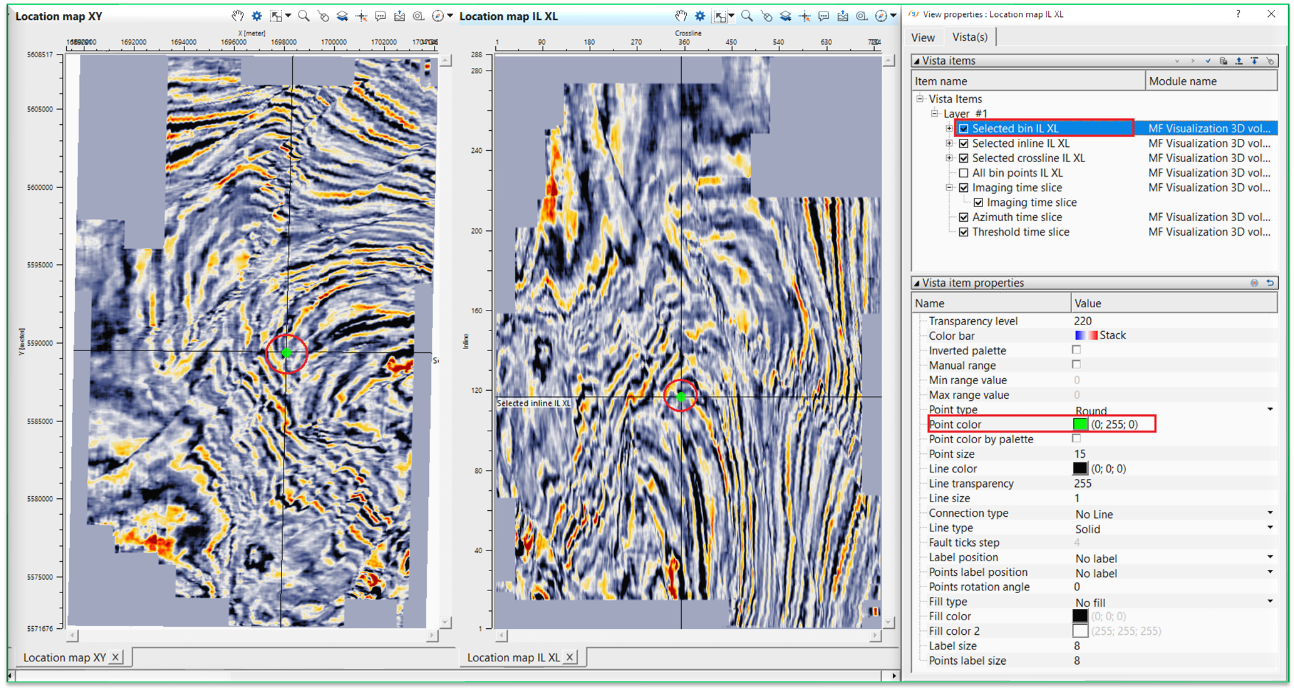Enable the All bin points IL XL checkbox
Screen dimensions: 1294x690
[963, 172]
